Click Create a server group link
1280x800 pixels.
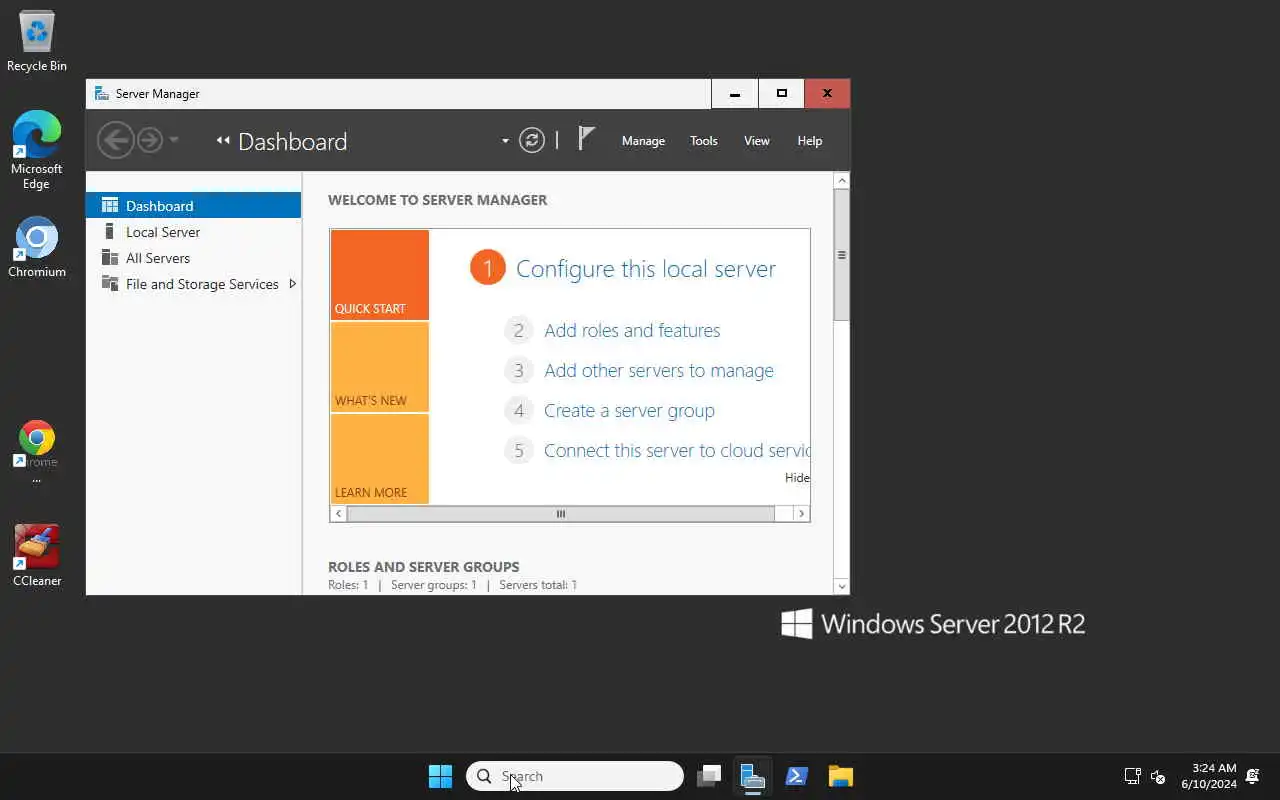point(629,410)
